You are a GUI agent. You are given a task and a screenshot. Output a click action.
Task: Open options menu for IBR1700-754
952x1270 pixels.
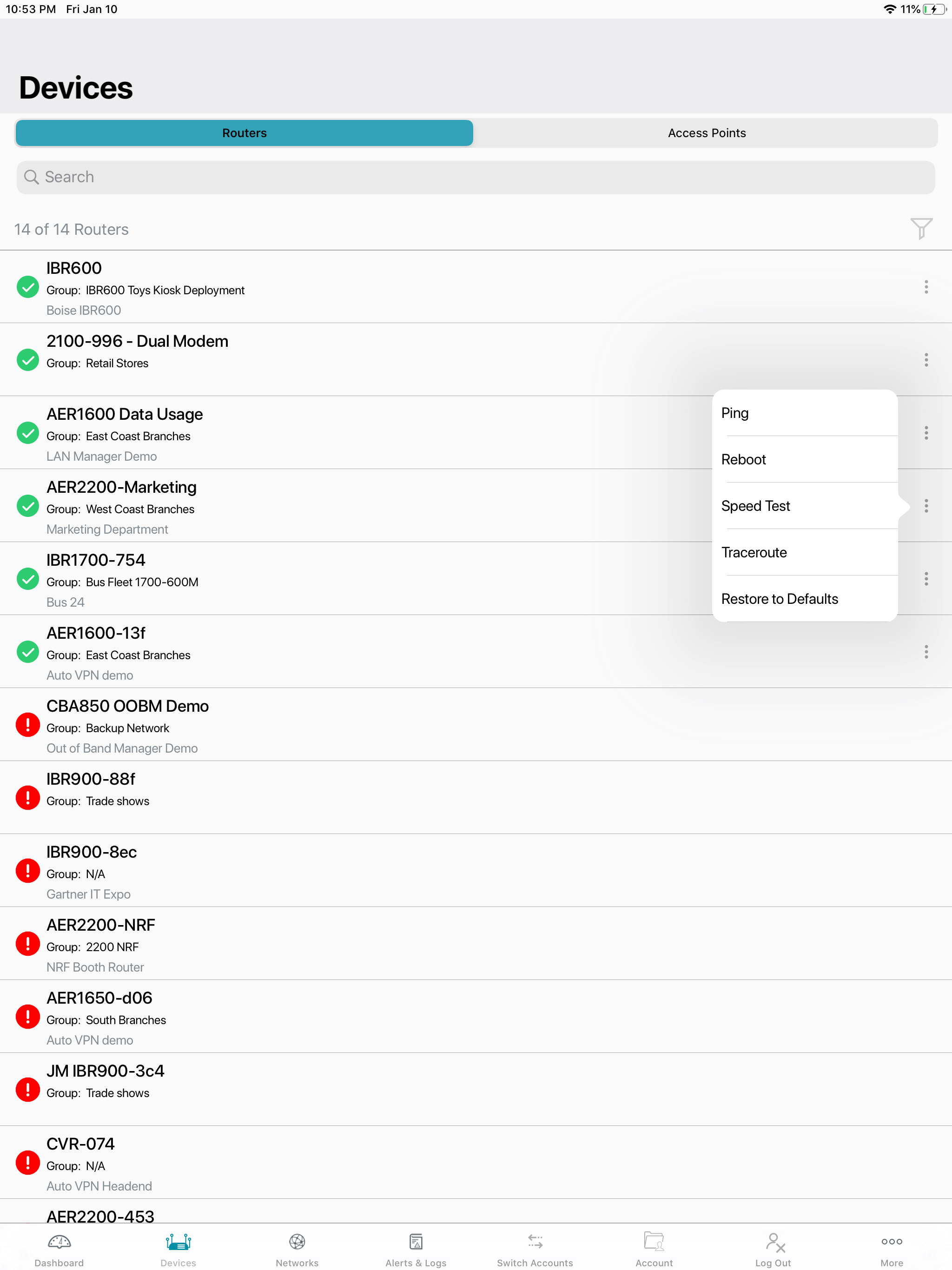[926, 579]
